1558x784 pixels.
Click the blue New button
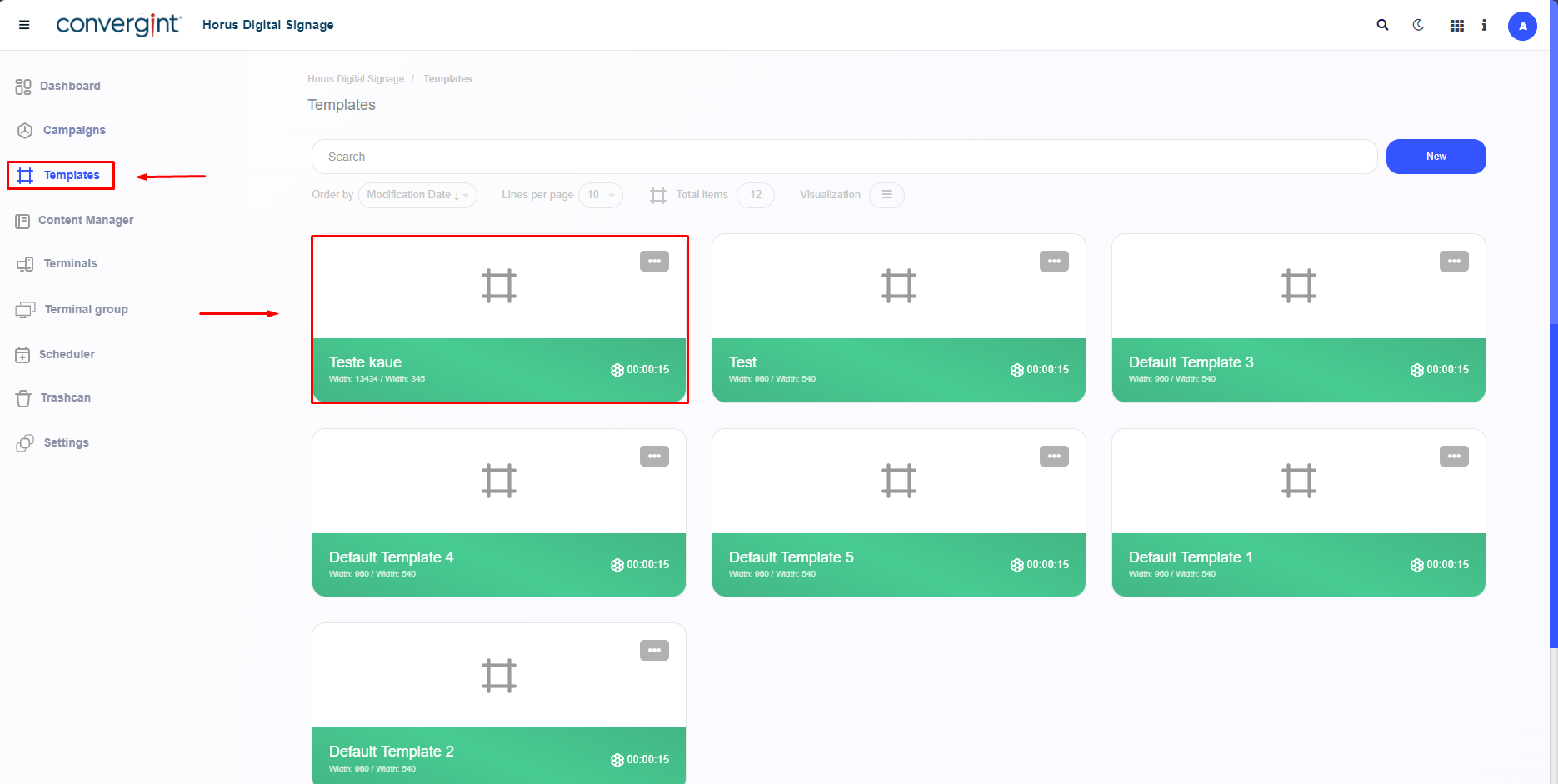1436,157
